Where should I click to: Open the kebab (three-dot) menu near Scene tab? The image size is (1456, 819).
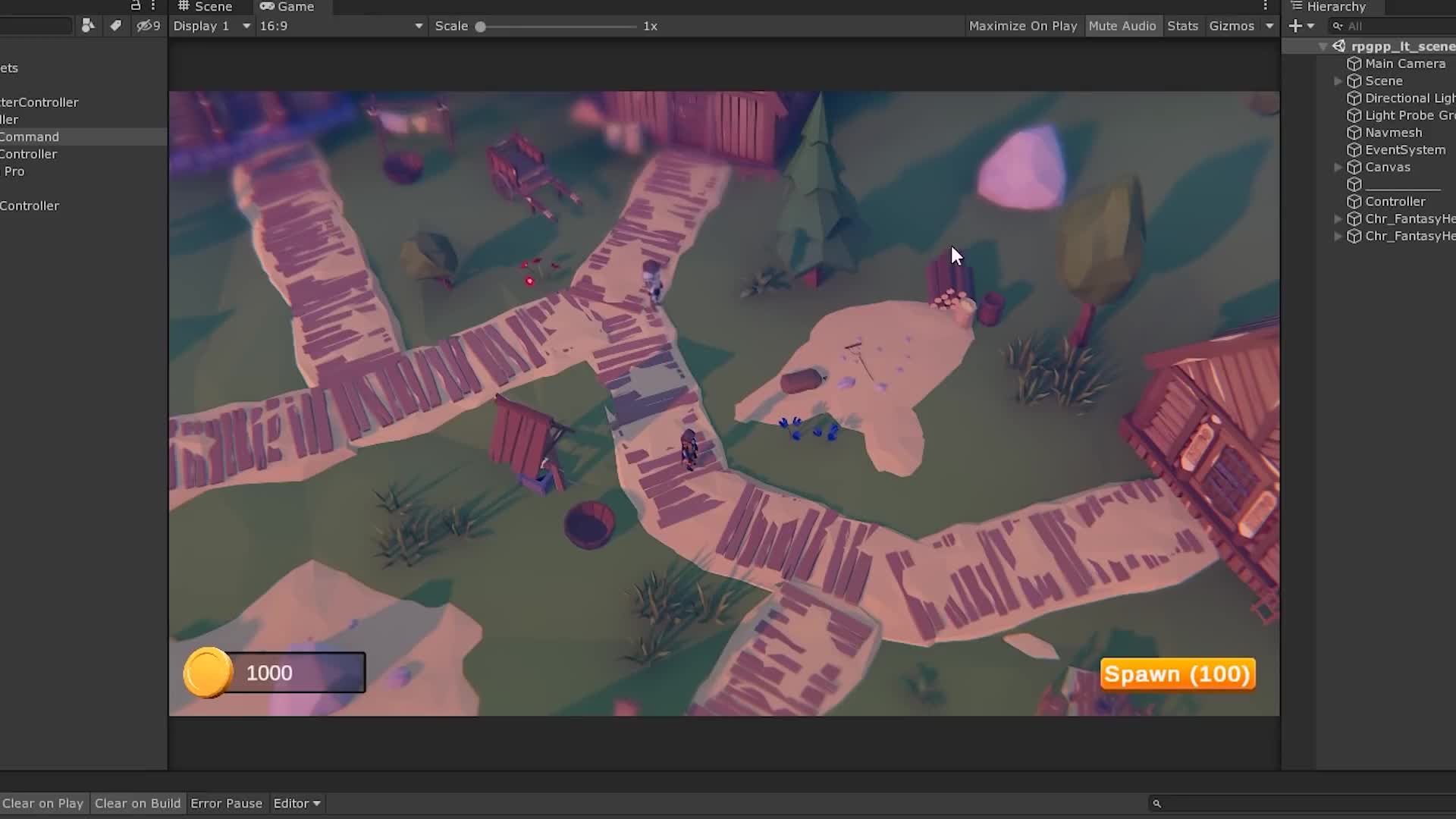coord(153,6)
